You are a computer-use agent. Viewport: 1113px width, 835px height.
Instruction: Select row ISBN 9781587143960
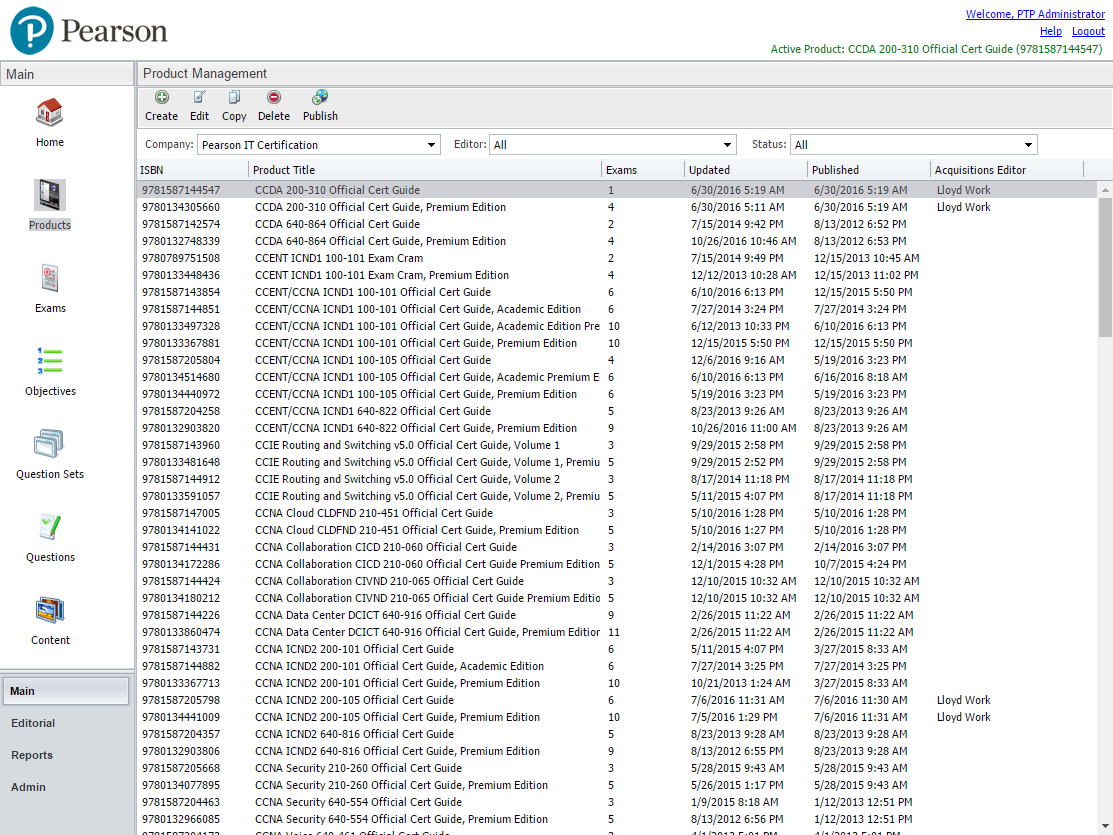617,445
